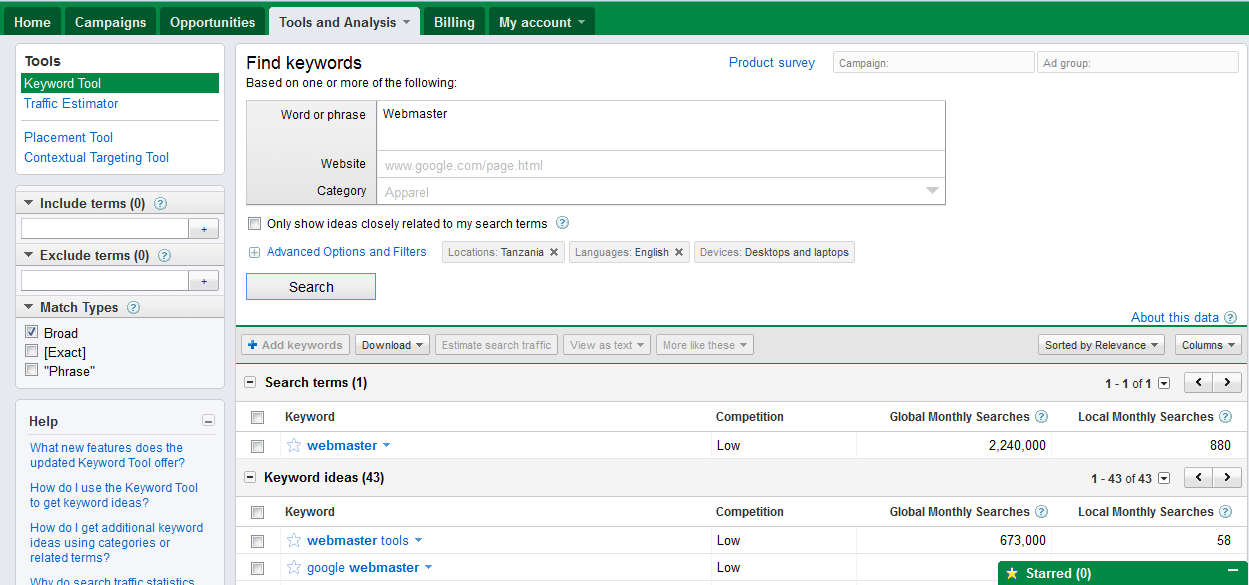The image size is (1249, 585).
Task: Open help for Include terms
Action: [x=160, y=204]
